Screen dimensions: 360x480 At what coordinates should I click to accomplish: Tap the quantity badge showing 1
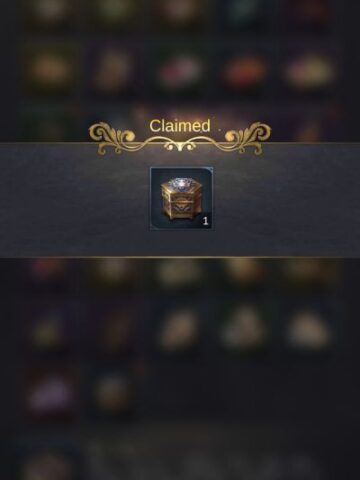tap(205, 221)
